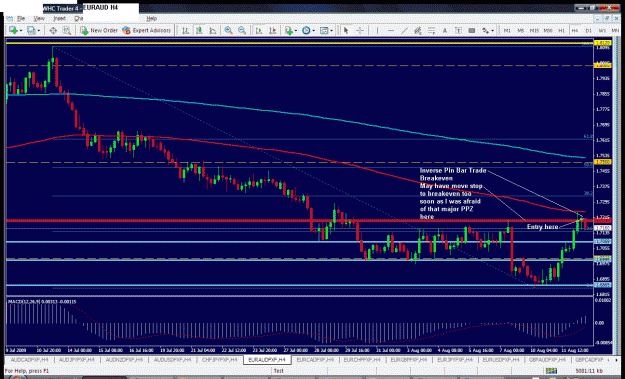
Task: Open the Insert menu
Action: (x=59, y=18)
